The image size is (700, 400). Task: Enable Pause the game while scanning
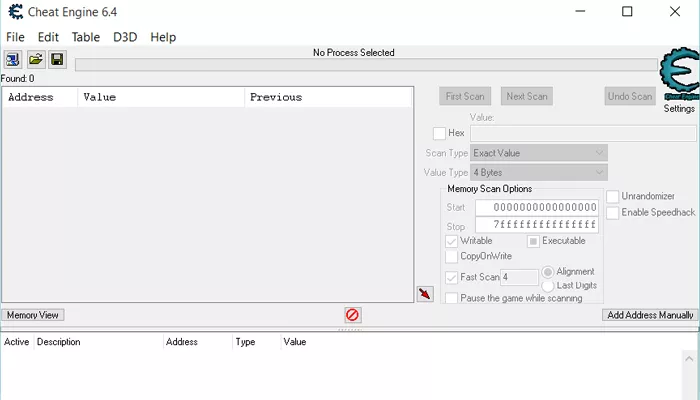coord(451,298)
